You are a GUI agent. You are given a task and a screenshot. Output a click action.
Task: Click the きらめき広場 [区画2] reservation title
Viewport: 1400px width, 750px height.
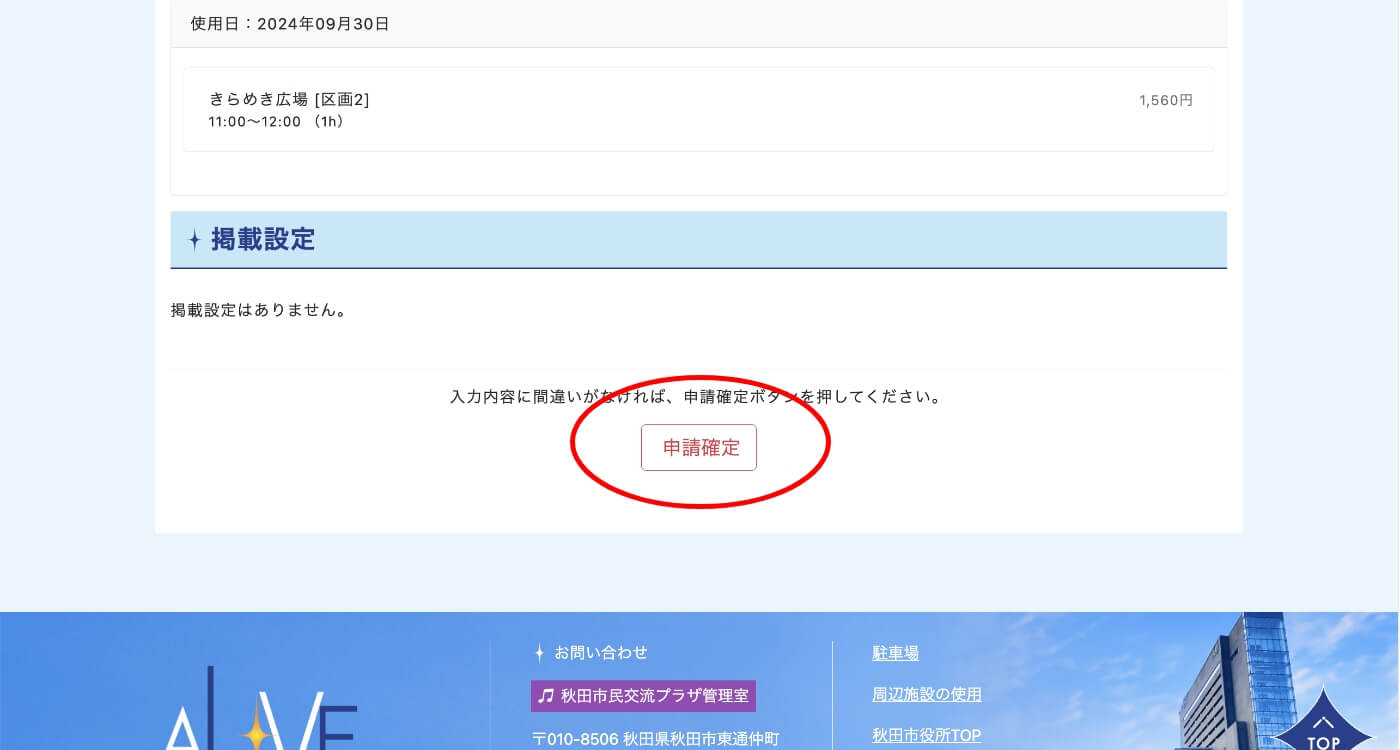click(x=289, y=99)
